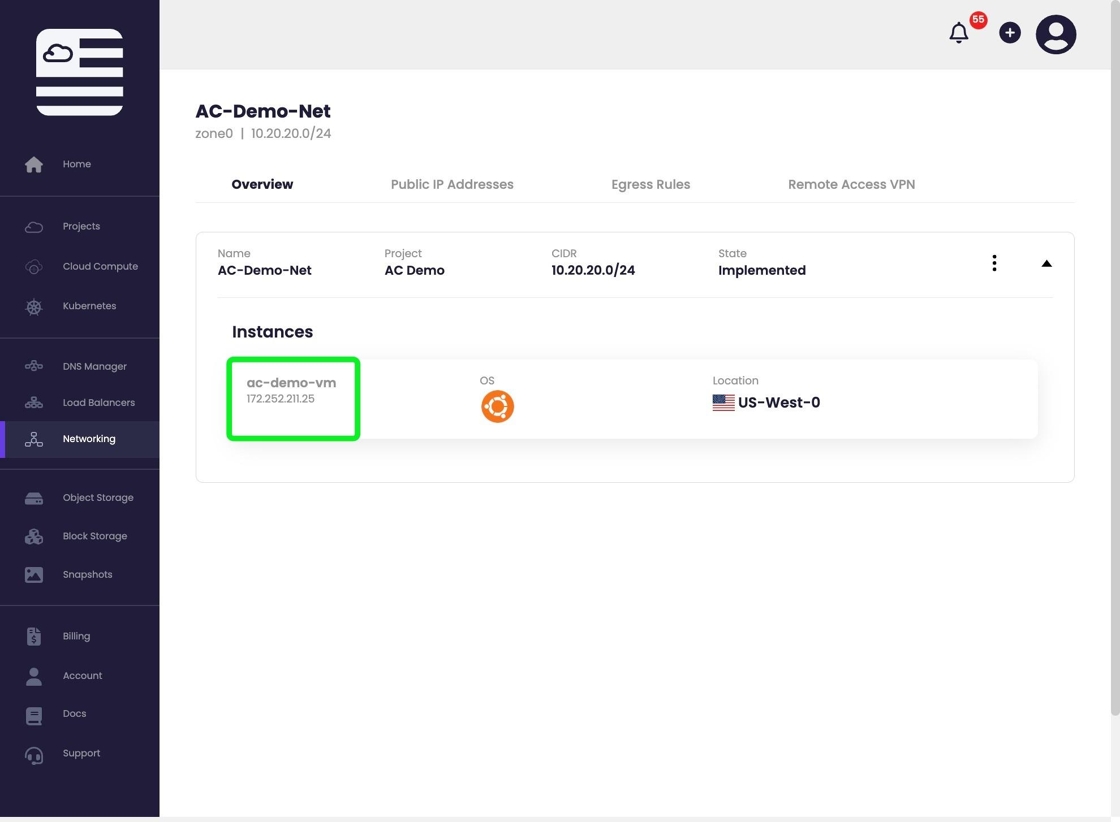Viewport: 1120px width, 822px height.
Task: Click the plus create icon in header
Action: 1010,33
